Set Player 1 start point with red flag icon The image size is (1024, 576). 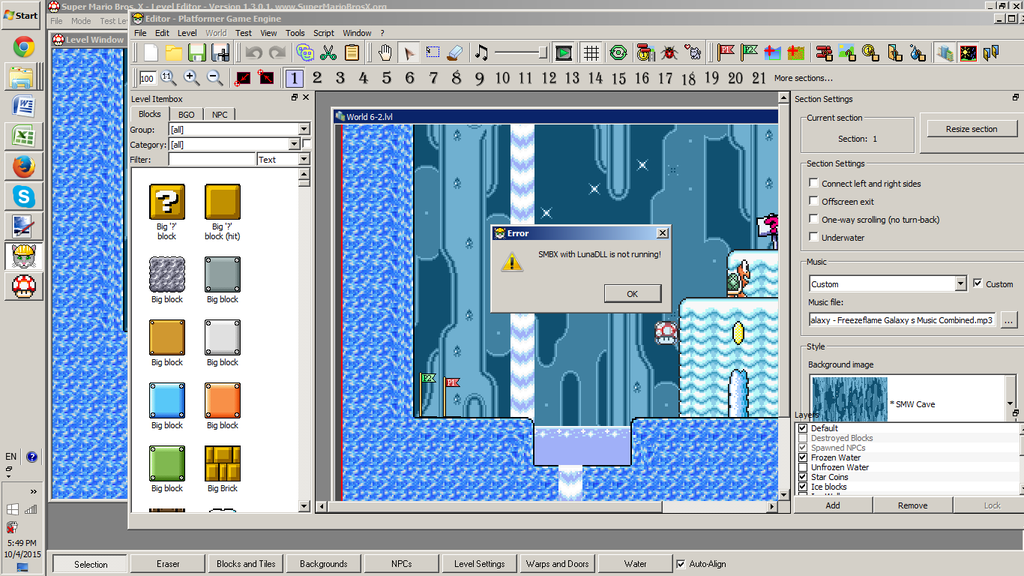(726, 53)
